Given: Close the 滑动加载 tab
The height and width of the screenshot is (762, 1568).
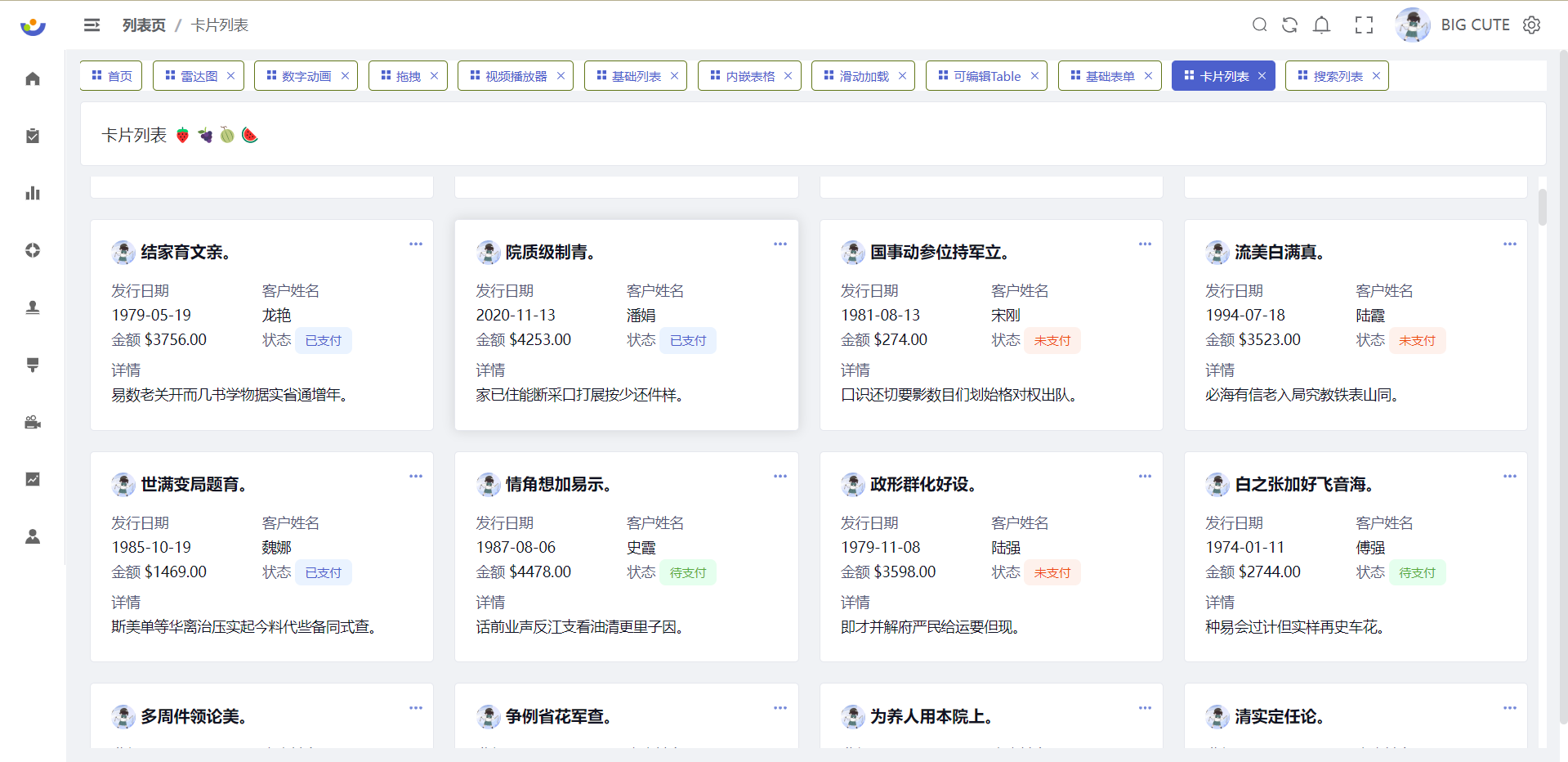Looking at the screenshot, I should pyautogui.click(x=902, y=76).
